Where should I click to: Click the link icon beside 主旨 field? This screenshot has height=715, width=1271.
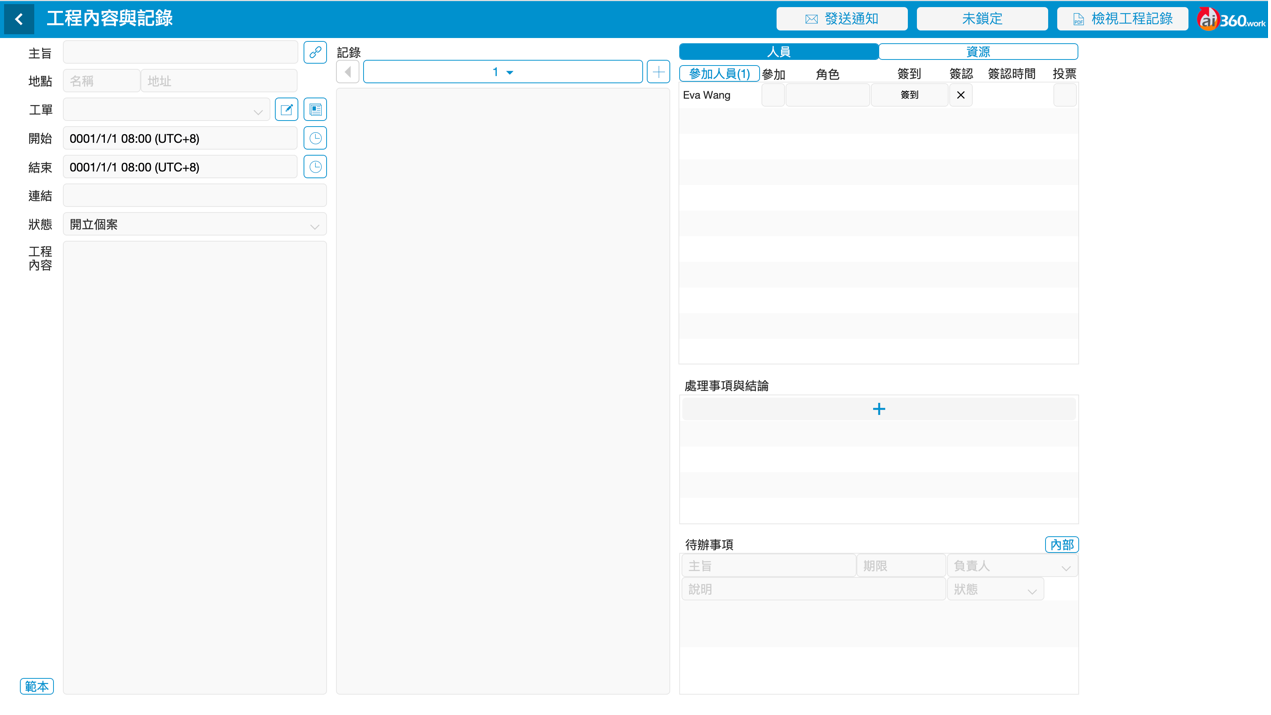click(315, 52)
